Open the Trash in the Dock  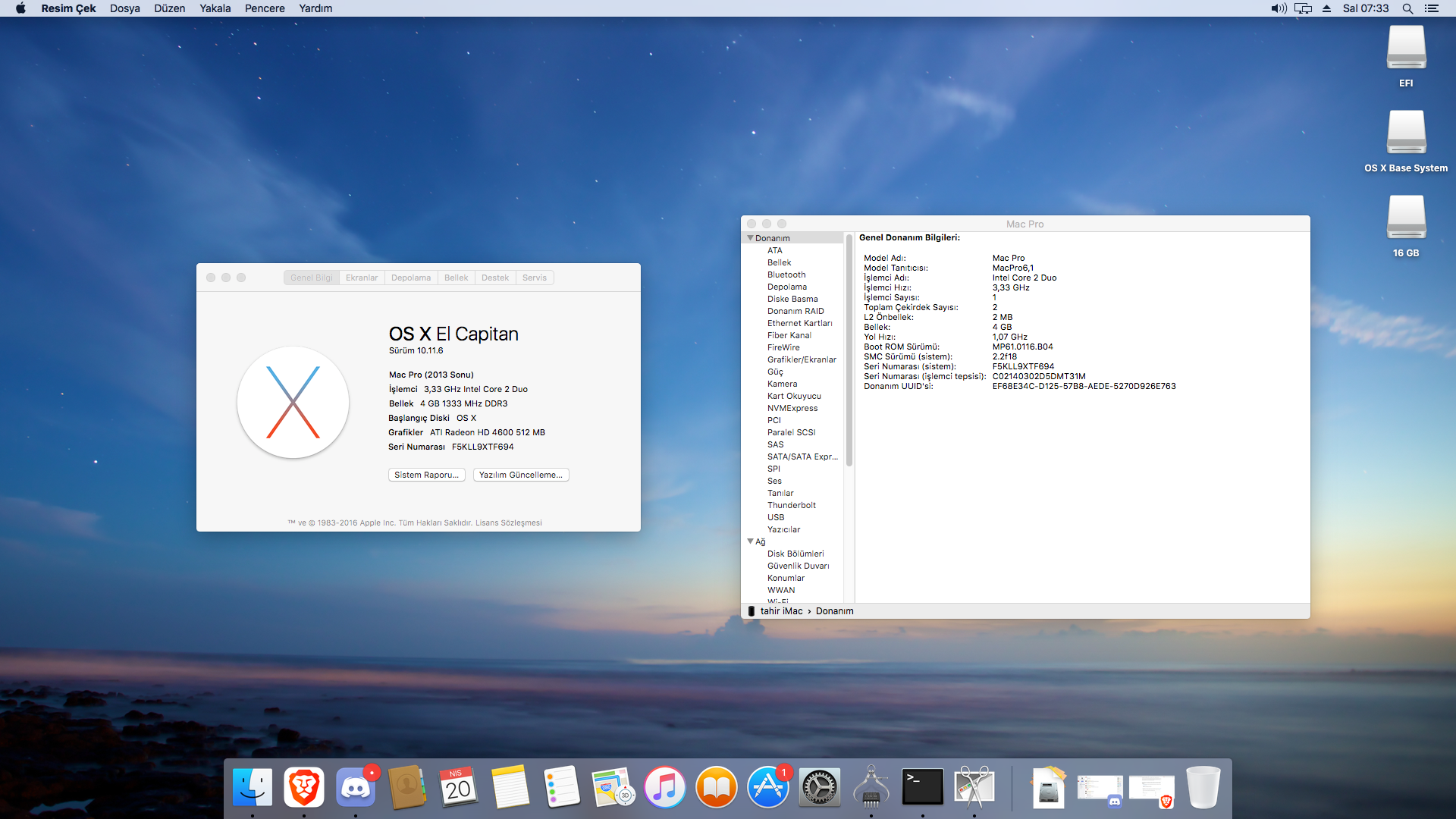[x=1203, y=787]
